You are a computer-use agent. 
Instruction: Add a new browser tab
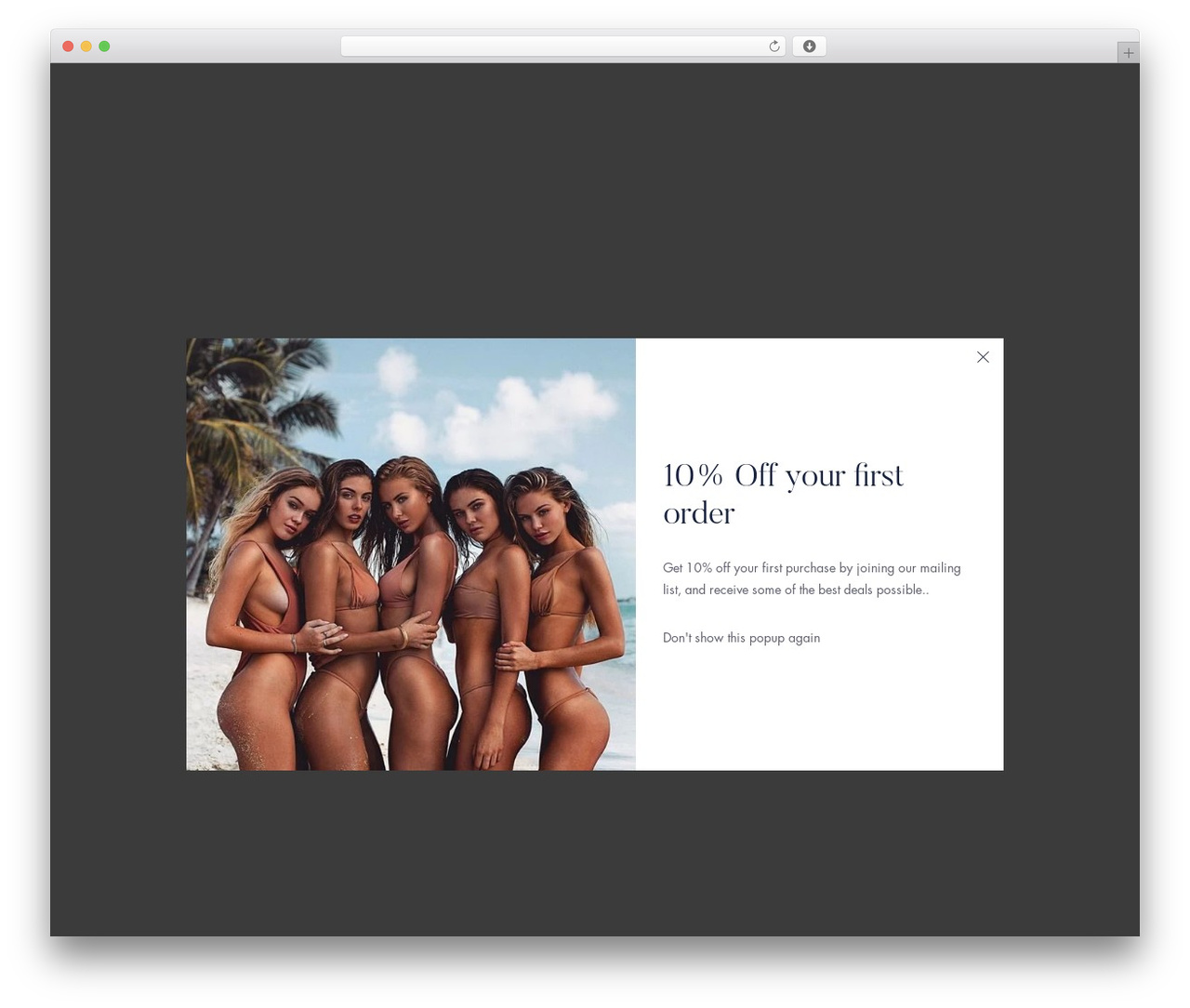click(1128, 53)
